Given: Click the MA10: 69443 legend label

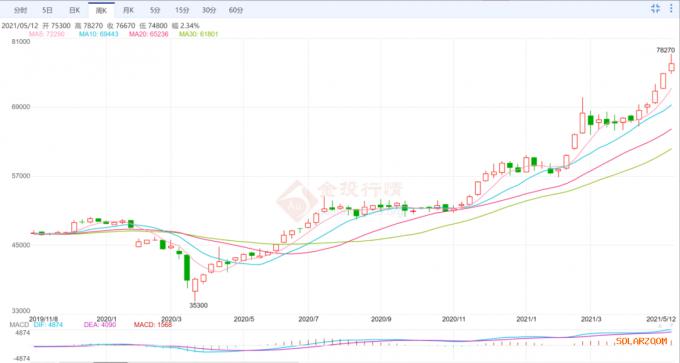Looking at the screenshot, I should click(x=98, y=34).
